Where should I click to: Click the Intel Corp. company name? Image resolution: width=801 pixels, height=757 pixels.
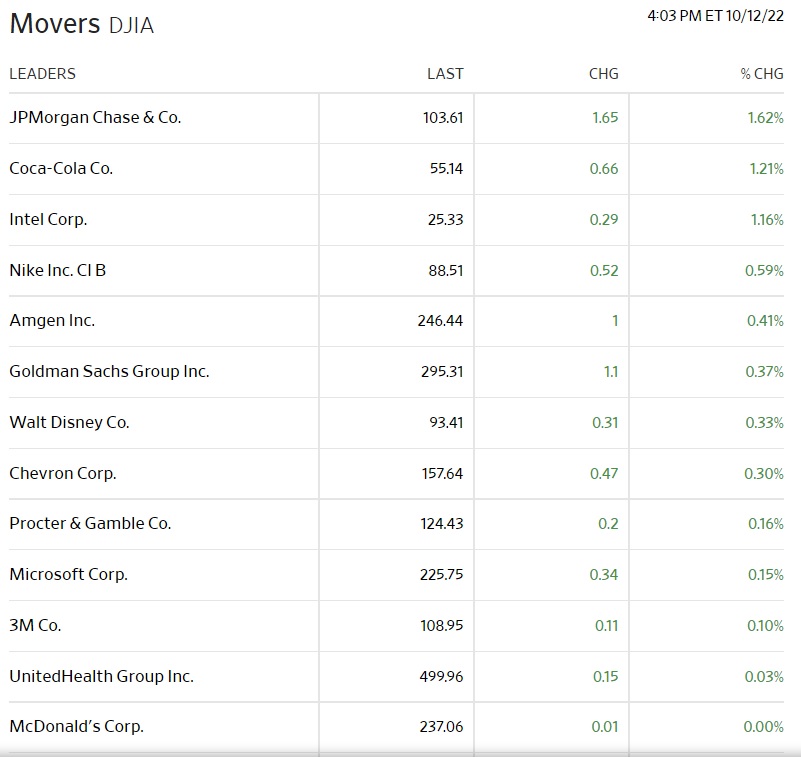[x=49, y=219]
